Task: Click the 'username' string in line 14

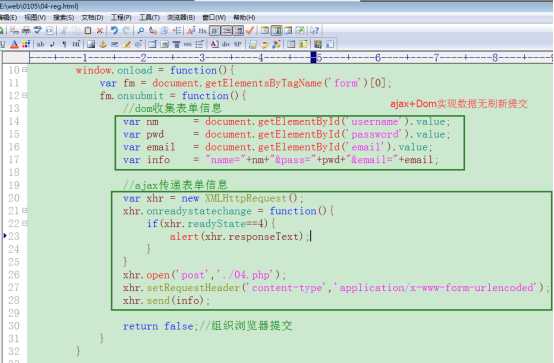Action: (375, 122)
